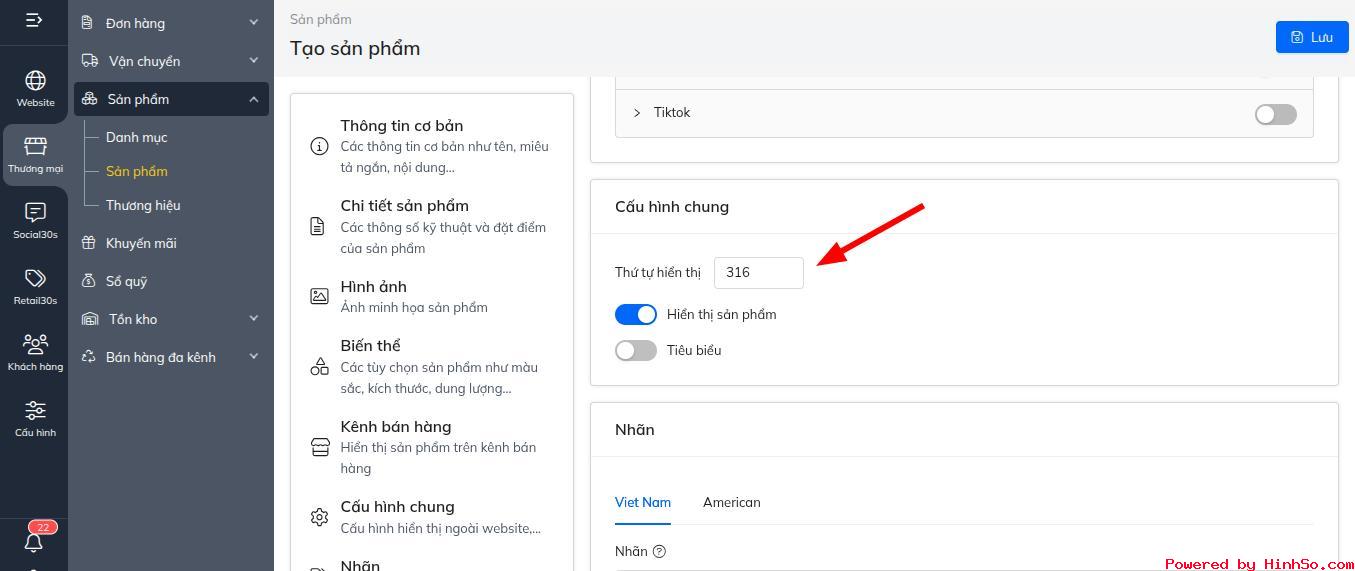Screen dimensions: 1355x571
Task: Turn off Hiển thị sản phẩm switch
Action: (636, 315)
